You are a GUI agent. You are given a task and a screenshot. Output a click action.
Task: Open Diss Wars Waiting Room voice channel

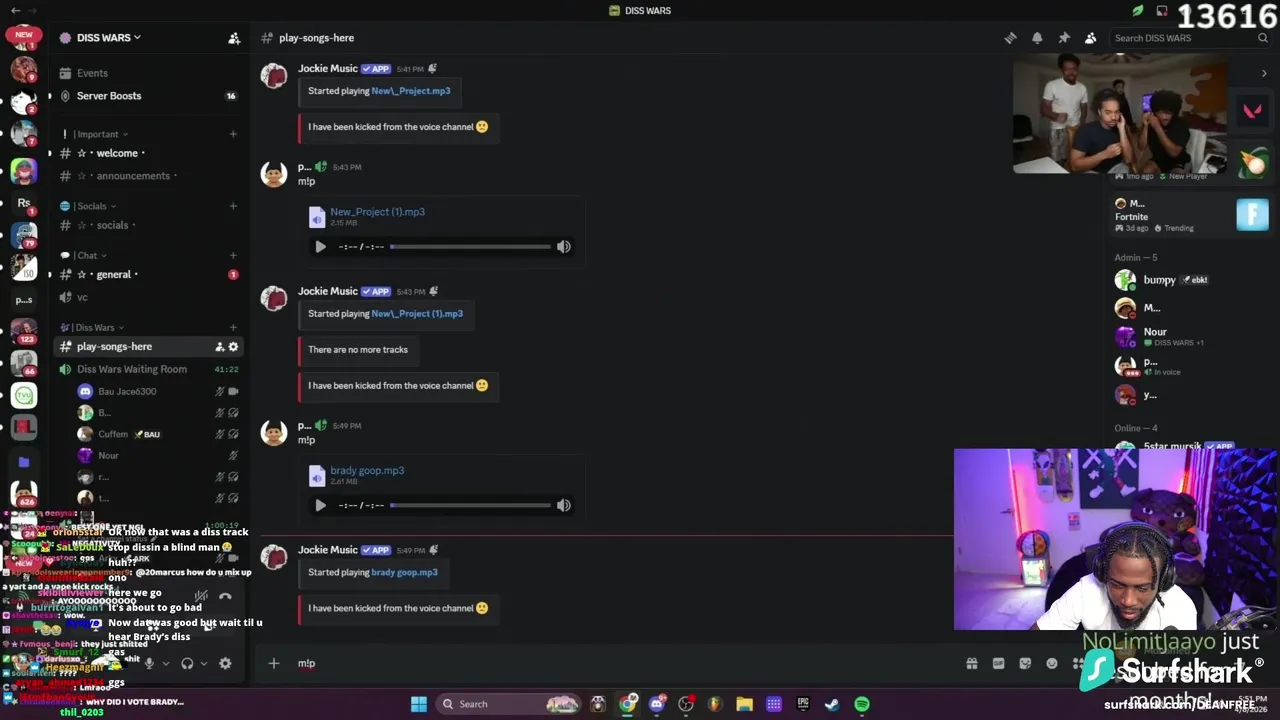point(132,369)
